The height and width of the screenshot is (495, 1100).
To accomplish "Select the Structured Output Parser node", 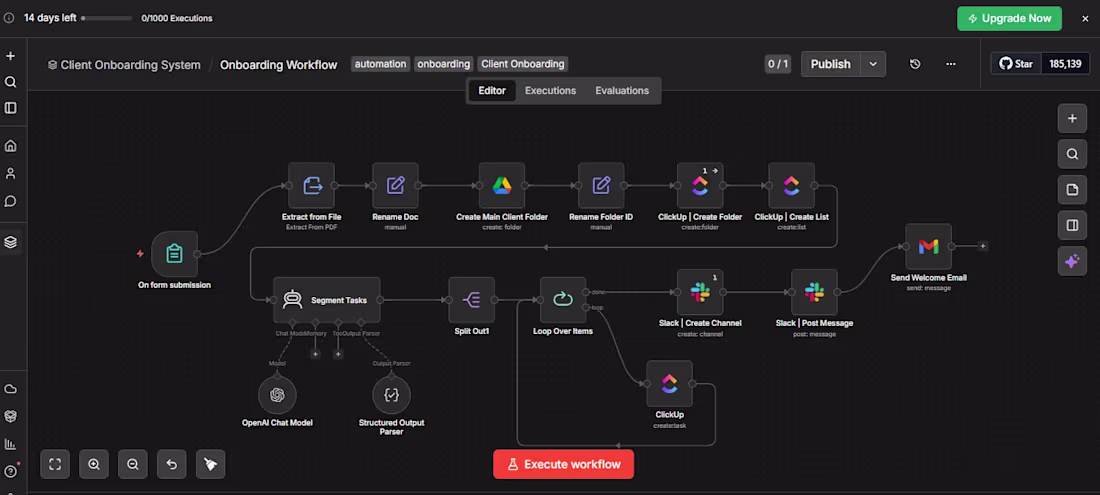I will pos(391,395).
